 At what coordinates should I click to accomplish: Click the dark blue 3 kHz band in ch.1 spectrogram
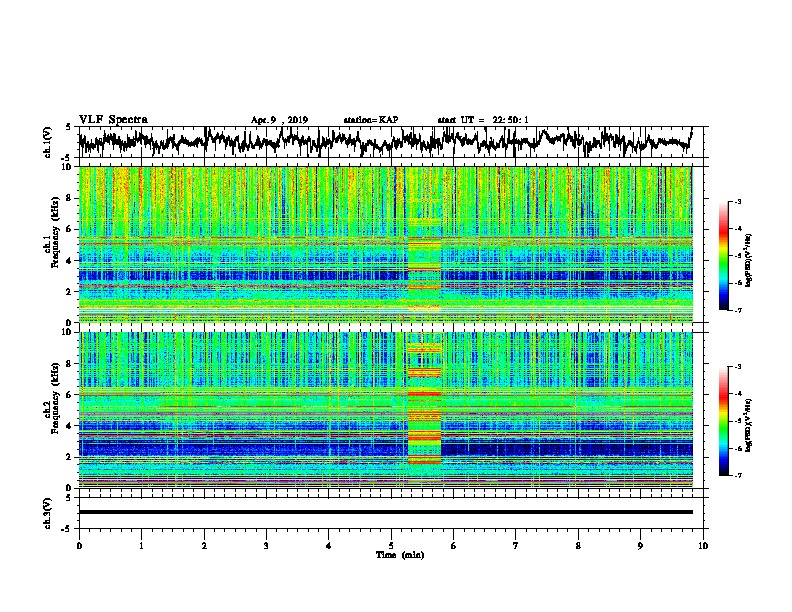pyautogui.click(x=386, y=276)
